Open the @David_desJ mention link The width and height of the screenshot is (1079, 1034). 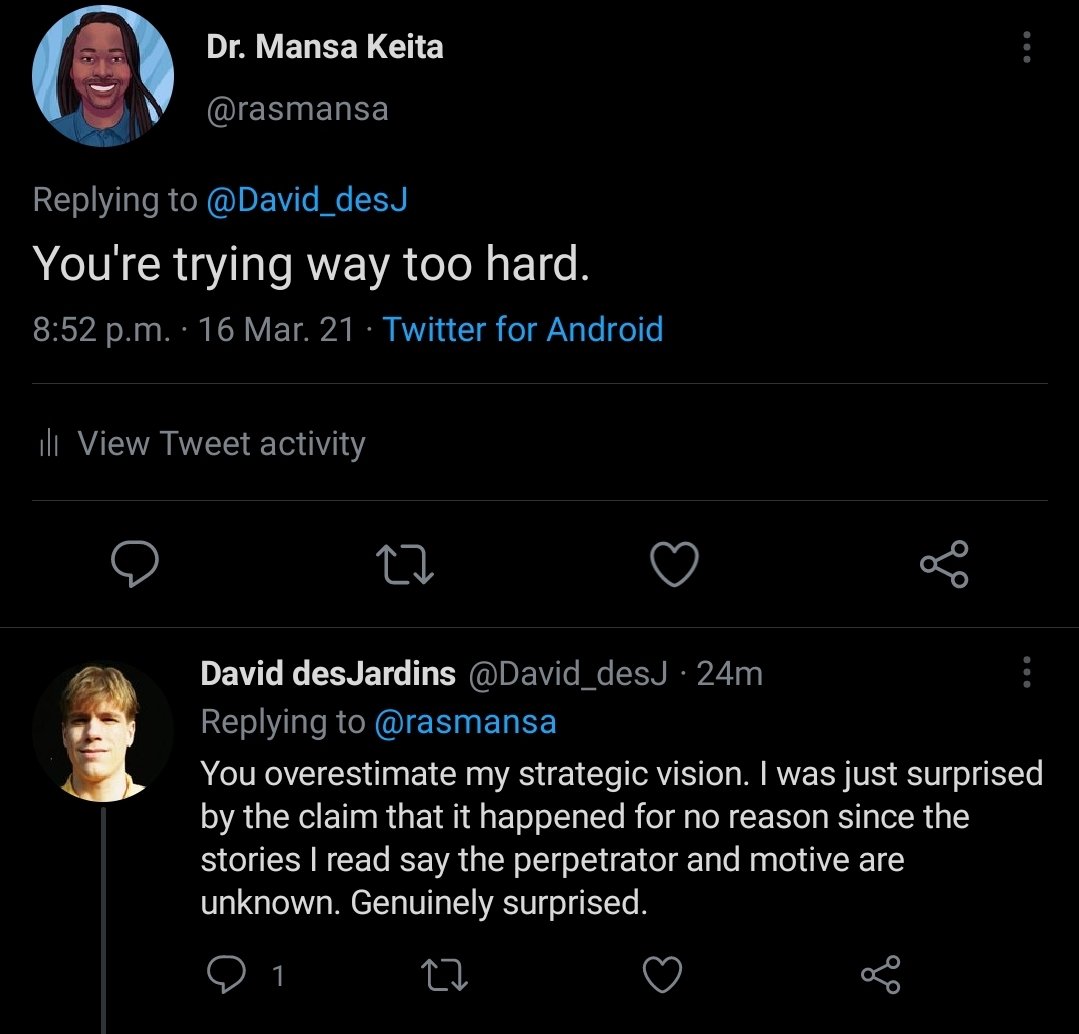pos(307,200)
